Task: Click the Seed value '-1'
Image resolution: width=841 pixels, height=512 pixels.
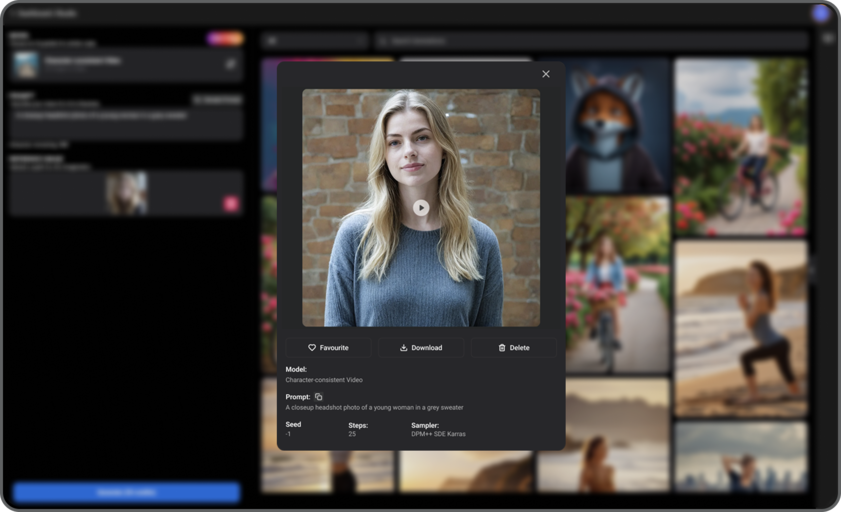Action: (x=288, y=434)
